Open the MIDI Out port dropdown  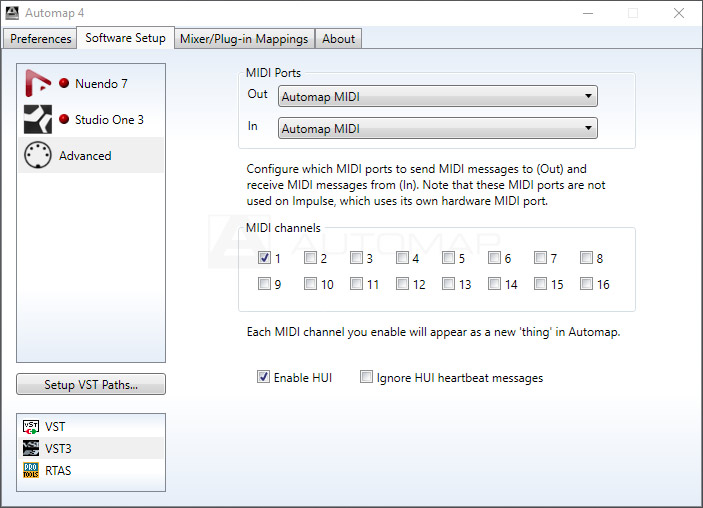[x=438, y=97]
